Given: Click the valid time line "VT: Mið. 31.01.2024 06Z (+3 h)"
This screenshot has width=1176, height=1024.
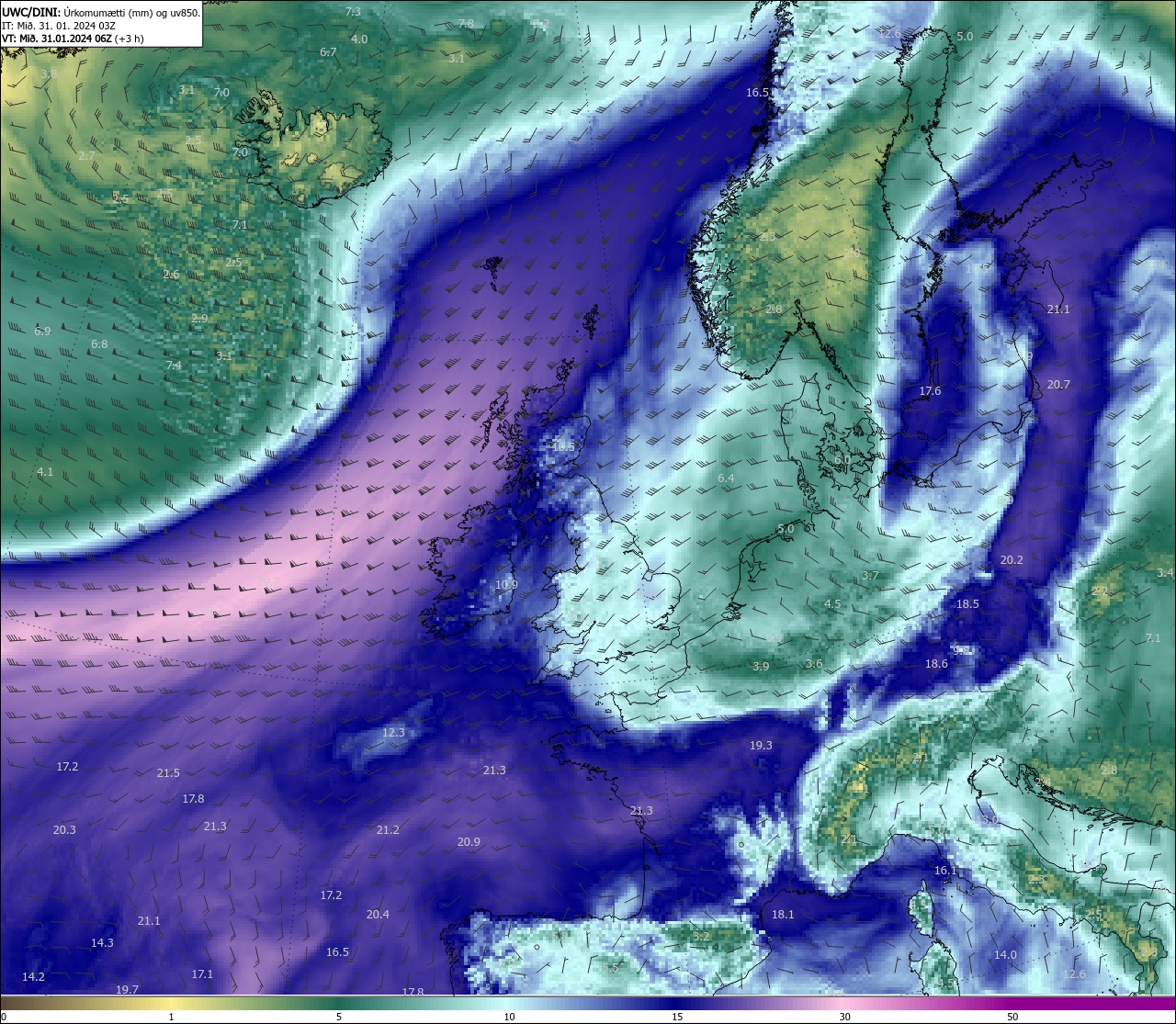Looking at the screenshot, I should click(73, 39).
